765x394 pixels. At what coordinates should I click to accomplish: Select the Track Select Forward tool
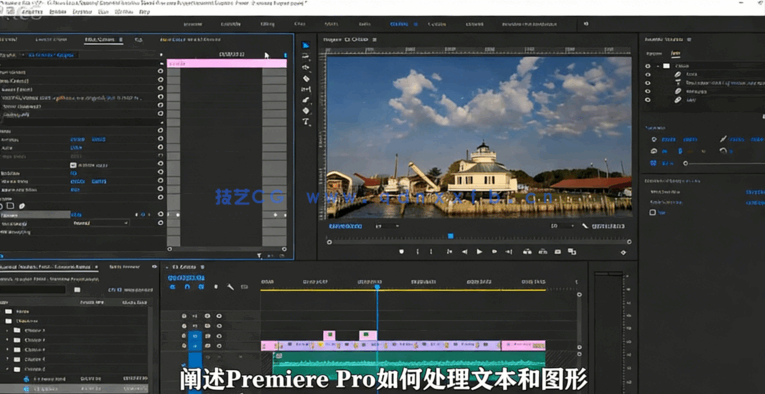[306, 57]
